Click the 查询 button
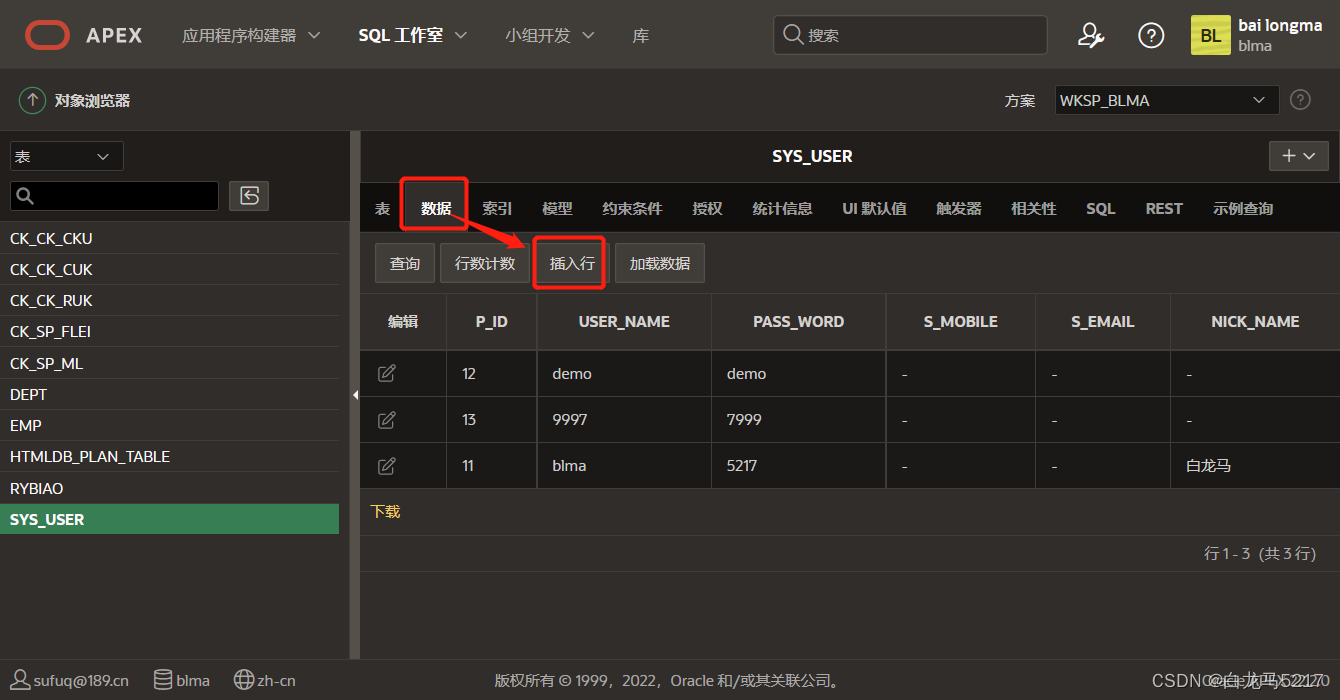The width and height of the screenshot is (1340, 700). [x=405, y=264]
